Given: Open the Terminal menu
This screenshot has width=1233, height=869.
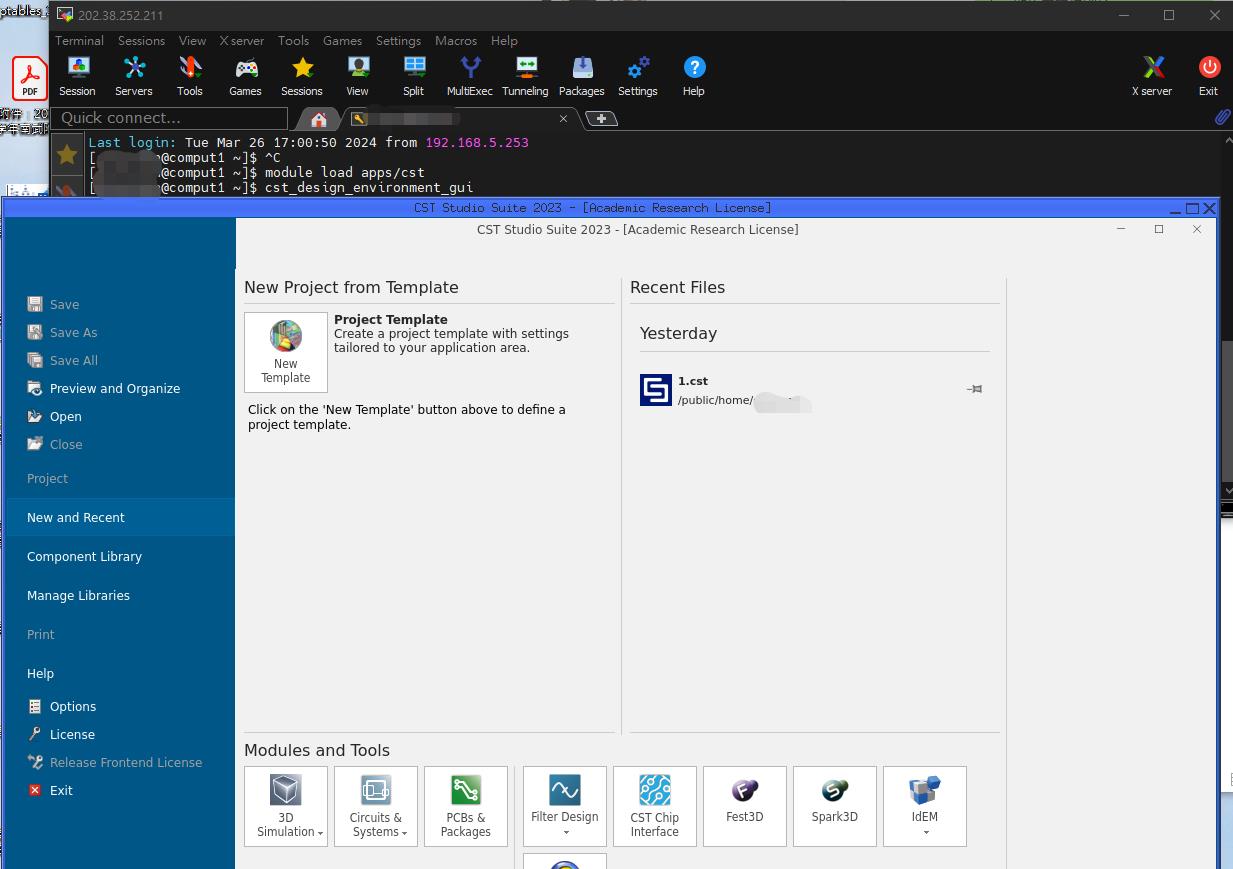Looking at the screenshot, I should click(79, 41).
